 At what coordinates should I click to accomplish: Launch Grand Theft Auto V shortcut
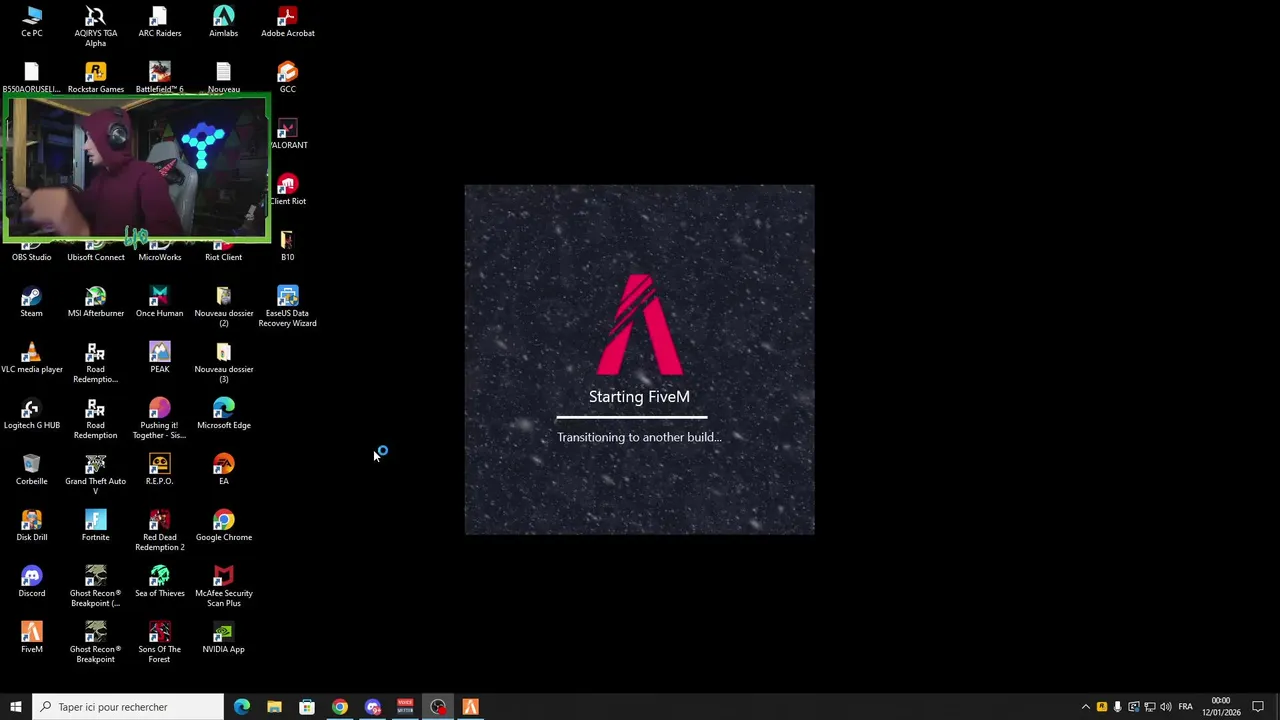click(x=96, y=475)
